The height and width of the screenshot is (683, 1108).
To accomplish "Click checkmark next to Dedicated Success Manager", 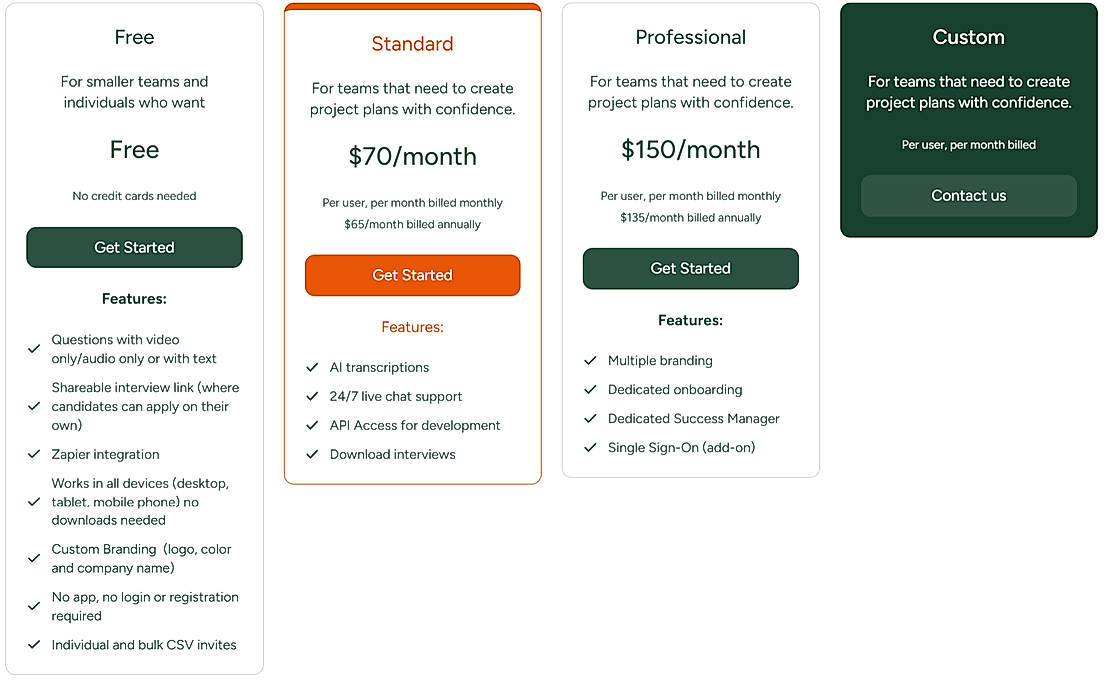I will 590,419.
